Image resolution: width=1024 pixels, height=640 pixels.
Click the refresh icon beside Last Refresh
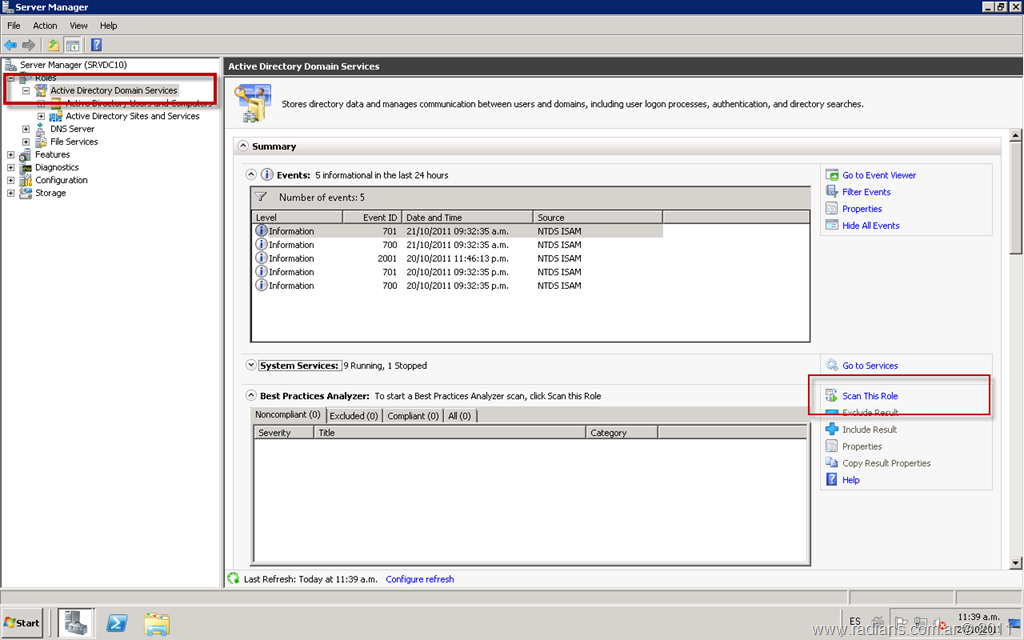pyautogui.click(x=234, y=579)
